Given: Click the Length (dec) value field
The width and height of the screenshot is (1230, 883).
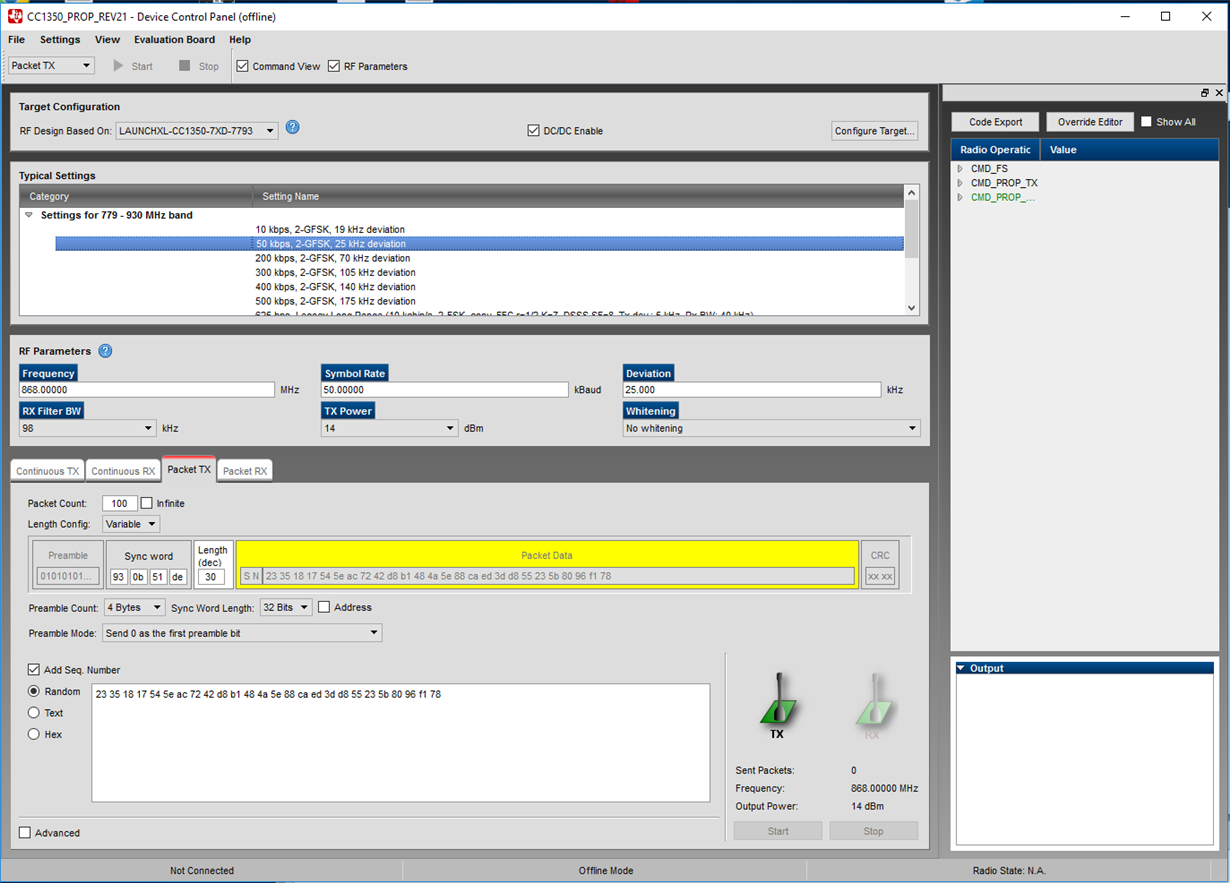Looking at the screenshot, I should pos(211,576).
